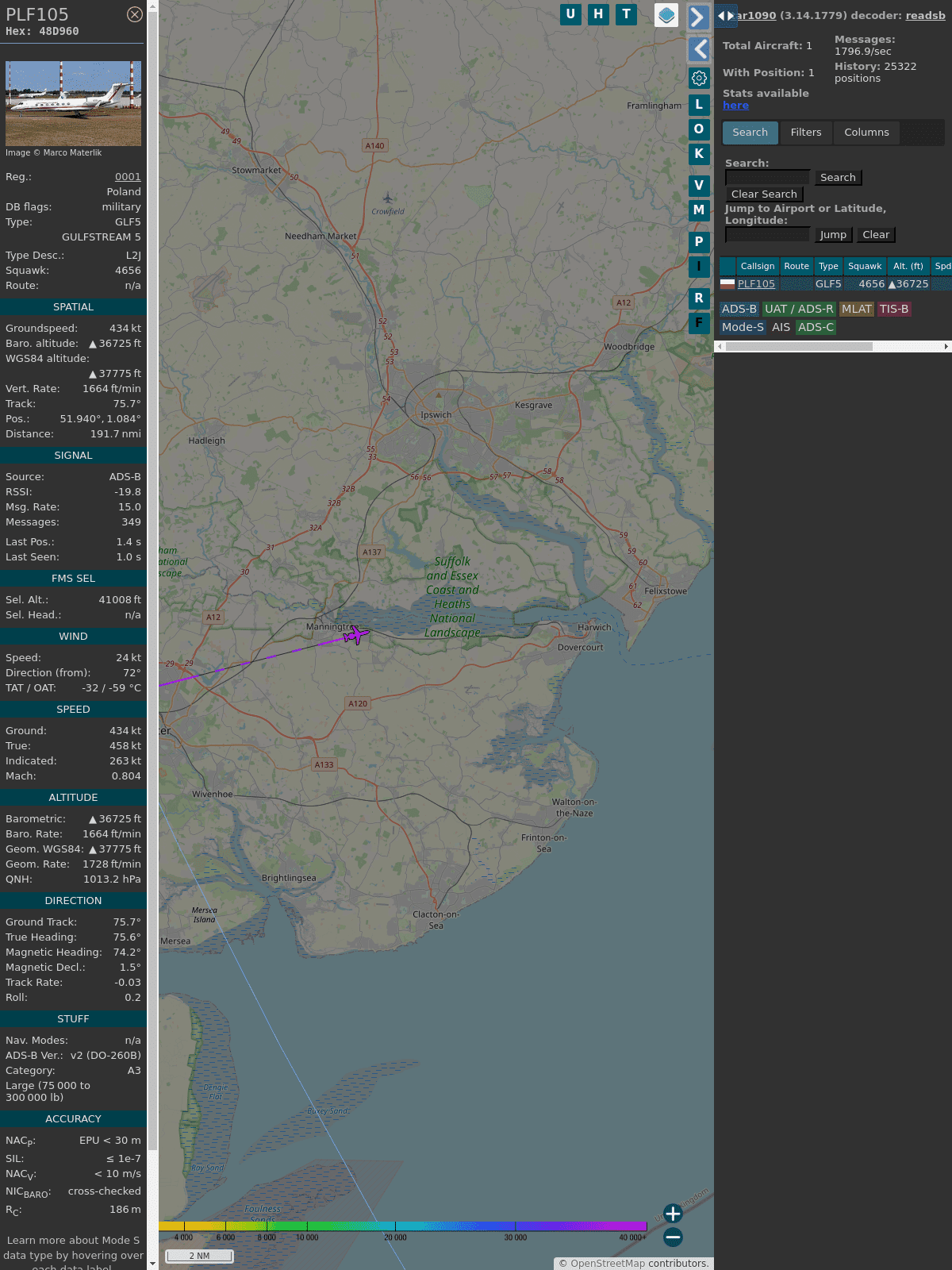
Task: Toggle the M map button
Action: click(x=699, y=210)
